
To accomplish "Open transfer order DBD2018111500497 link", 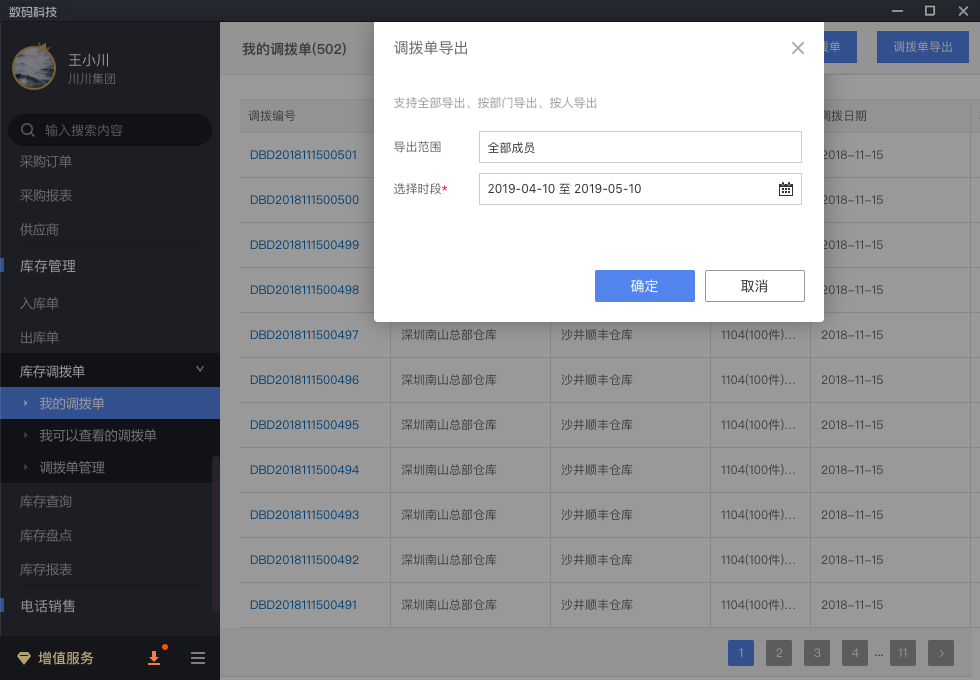I will tap(304, 335).
